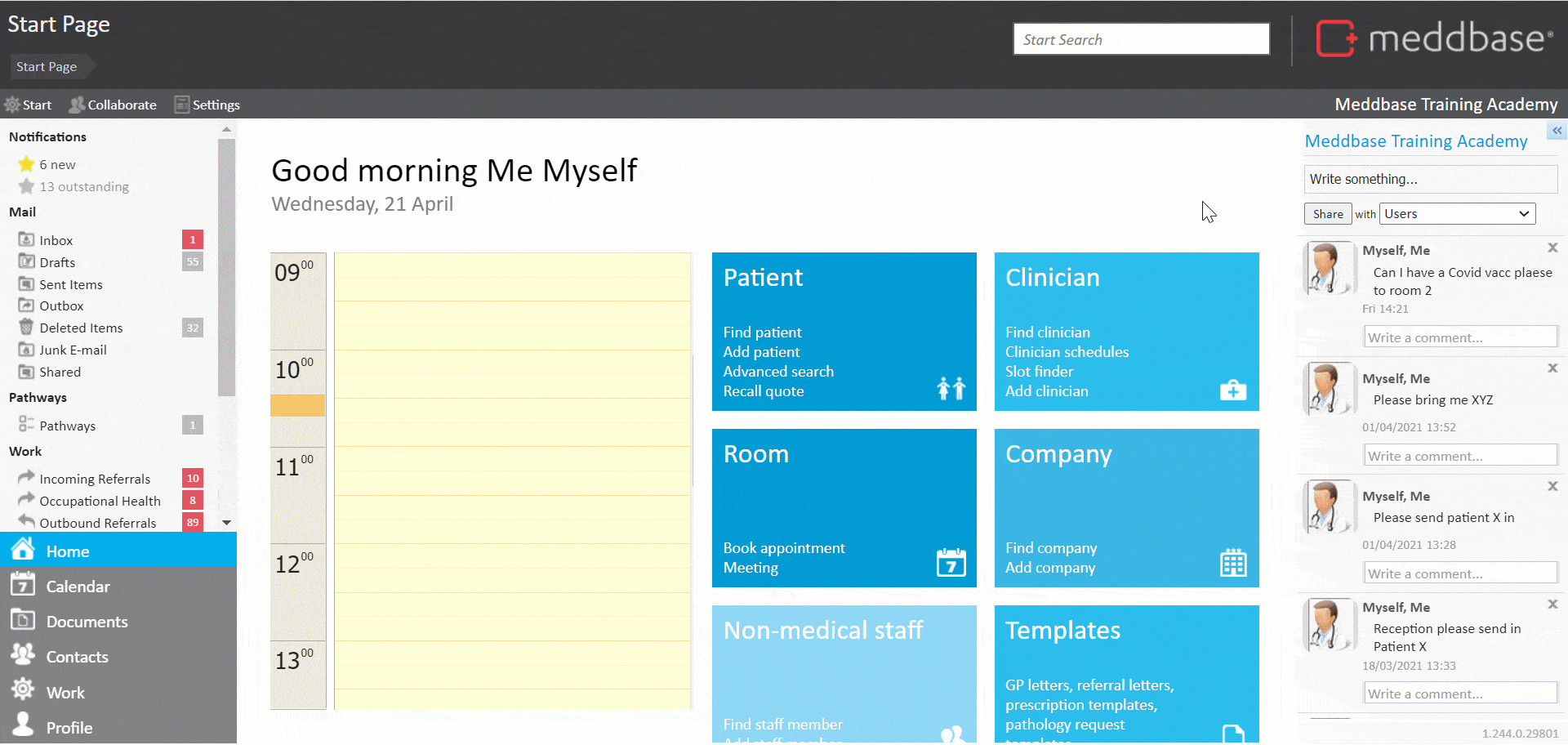Click the Start Page breadcrumb
The image size is (1568, 745).
47,67
